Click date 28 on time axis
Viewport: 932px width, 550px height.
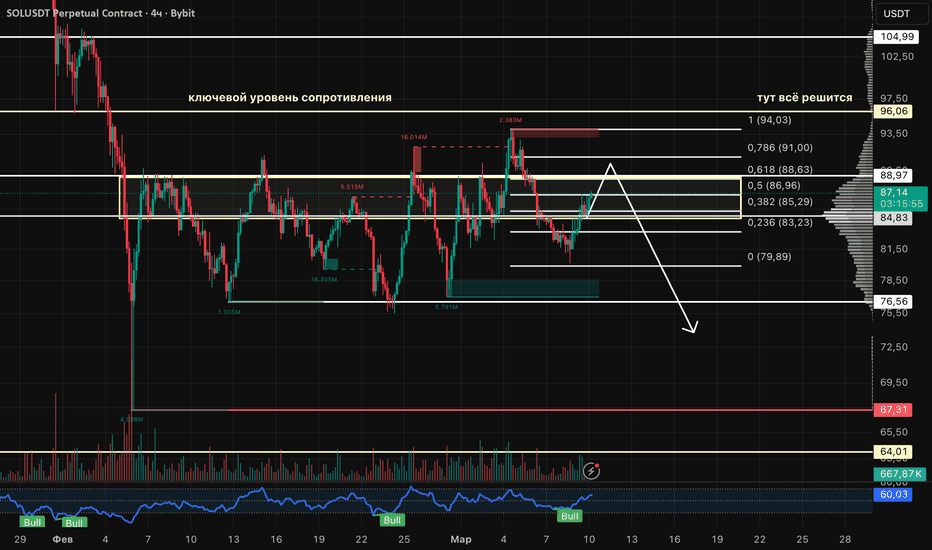pos(845,539)
